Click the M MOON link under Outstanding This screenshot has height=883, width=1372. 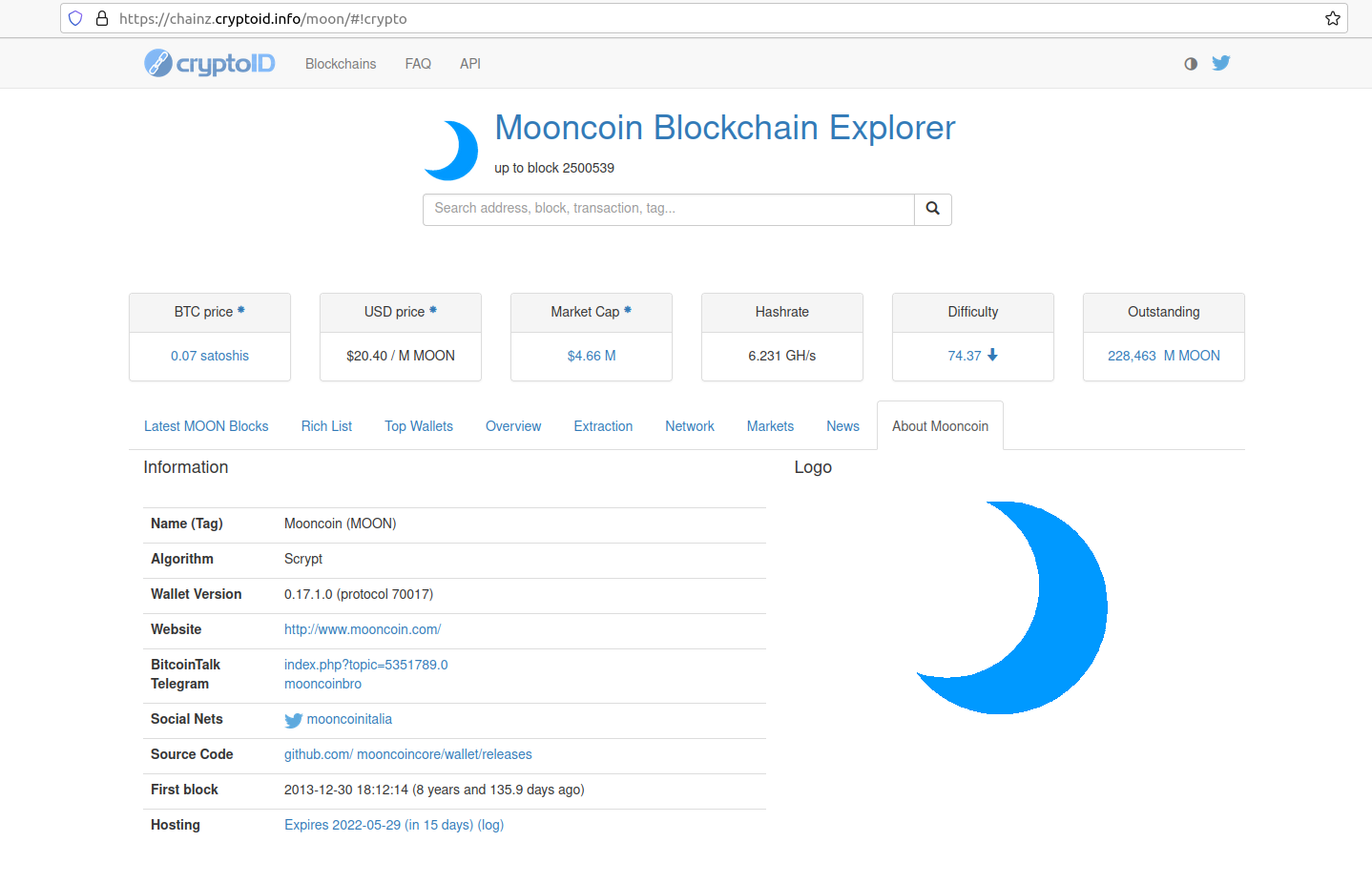pos(1192,356)
